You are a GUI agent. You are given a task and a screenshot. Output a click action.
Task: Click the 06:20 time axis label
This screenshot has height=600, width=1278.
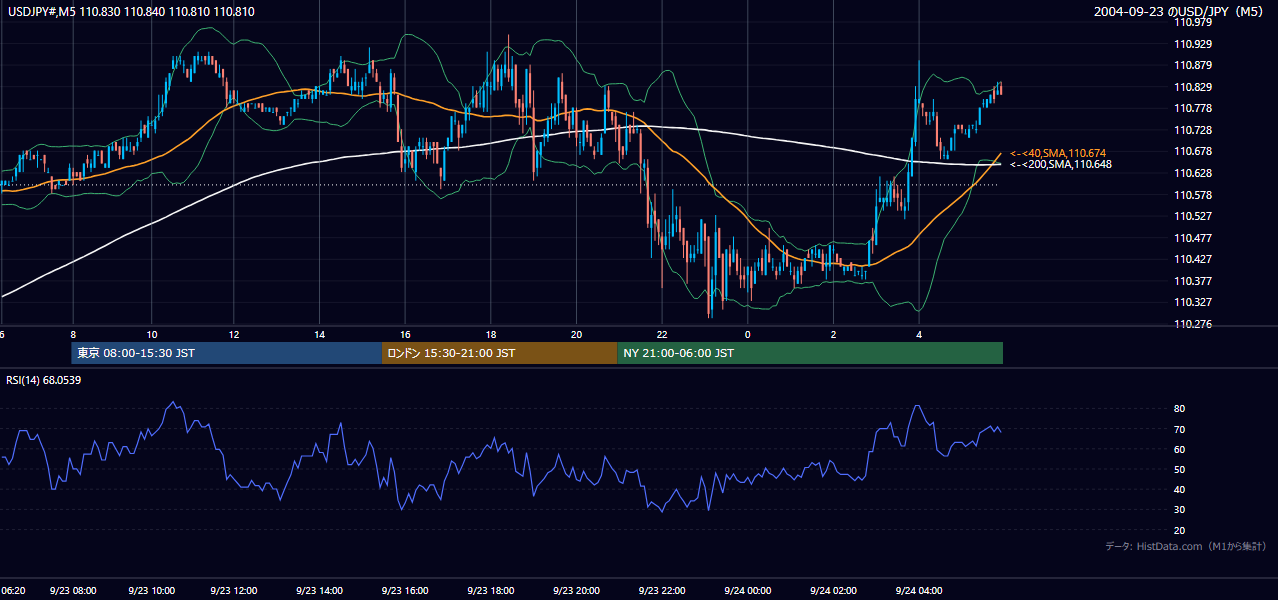(x=12, y=591)
